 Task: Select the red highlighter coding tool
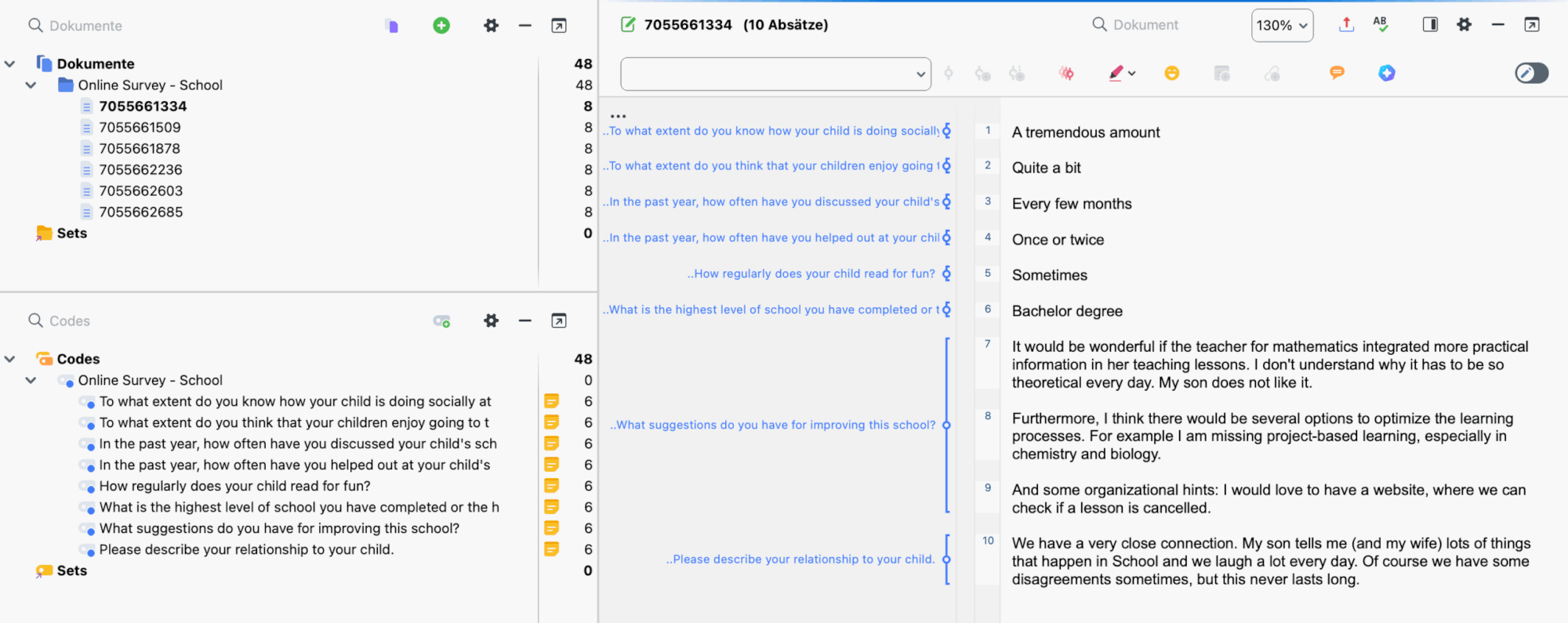[1116, 74]
